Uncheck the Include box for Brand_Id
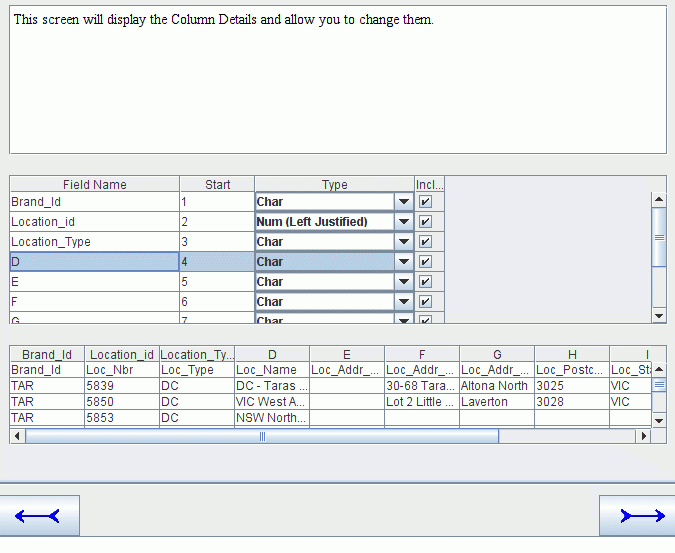The image size is (675, 553). point(425,201)
